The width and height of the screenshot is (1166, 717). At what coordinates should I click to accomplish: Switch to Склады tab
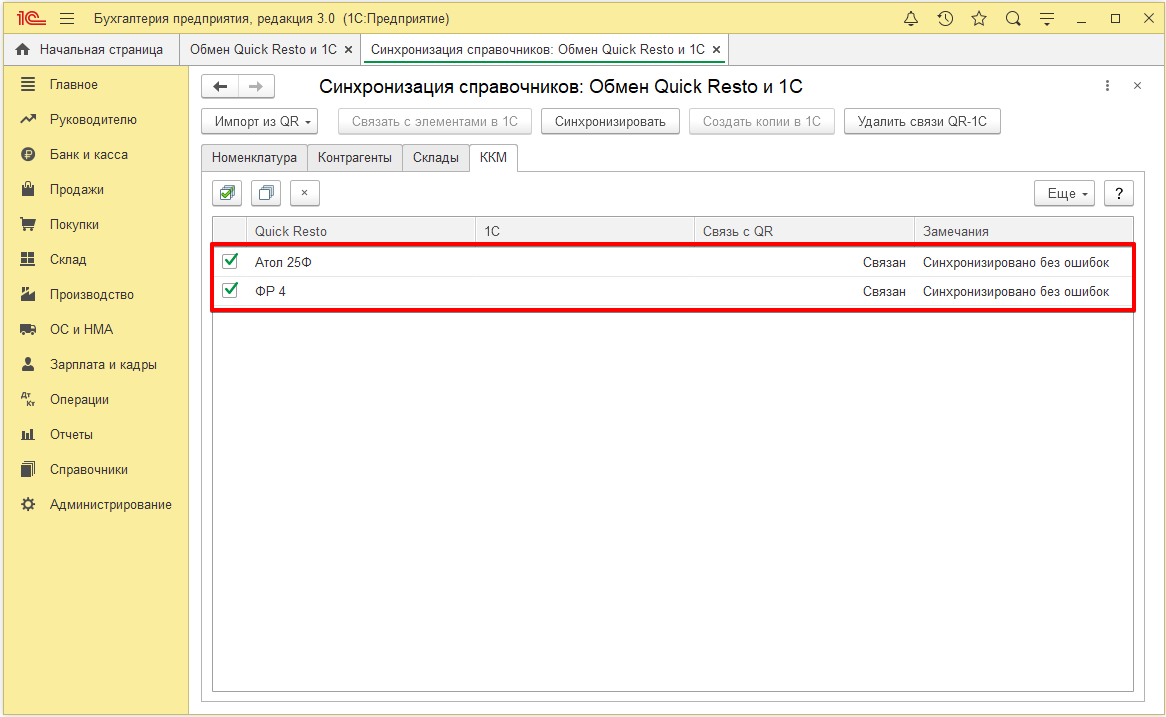click(436, 158)
